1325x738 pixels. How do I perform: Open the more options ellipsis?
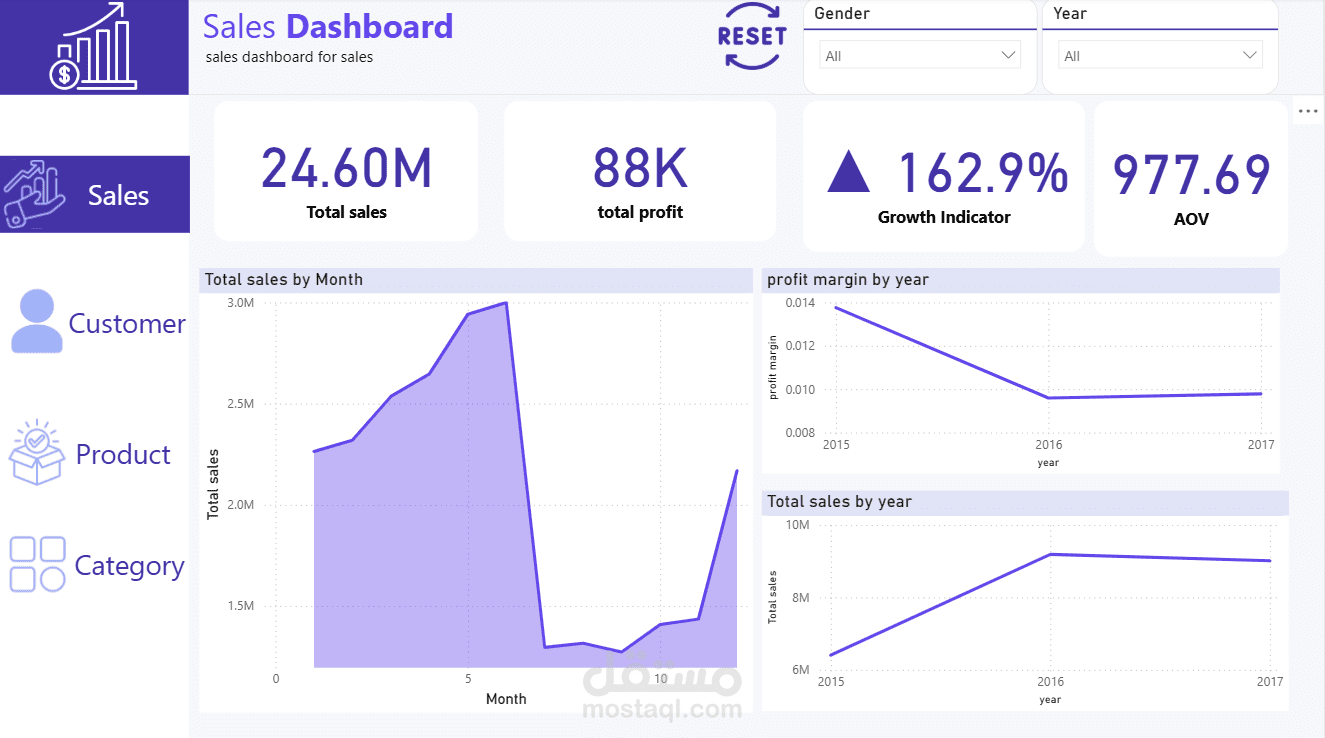point(1308,111)
